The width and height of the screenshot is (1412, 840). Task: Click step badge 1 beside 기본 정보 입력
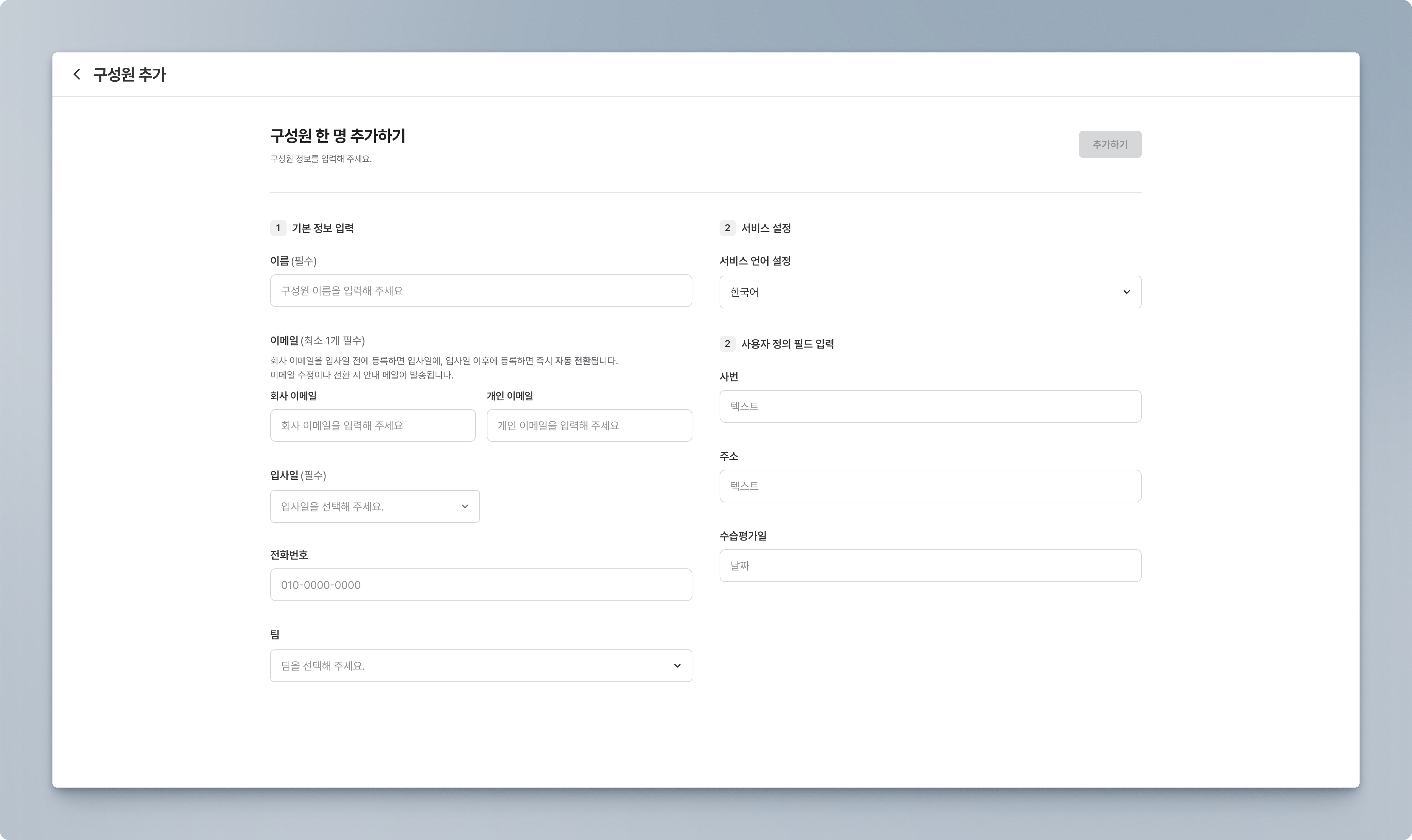(278, 228)
